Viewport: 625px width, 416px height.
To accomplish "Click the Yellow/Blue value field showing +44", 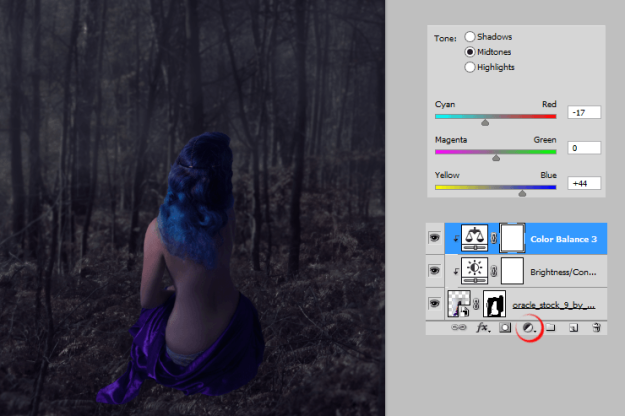I will tap(584, 183).
